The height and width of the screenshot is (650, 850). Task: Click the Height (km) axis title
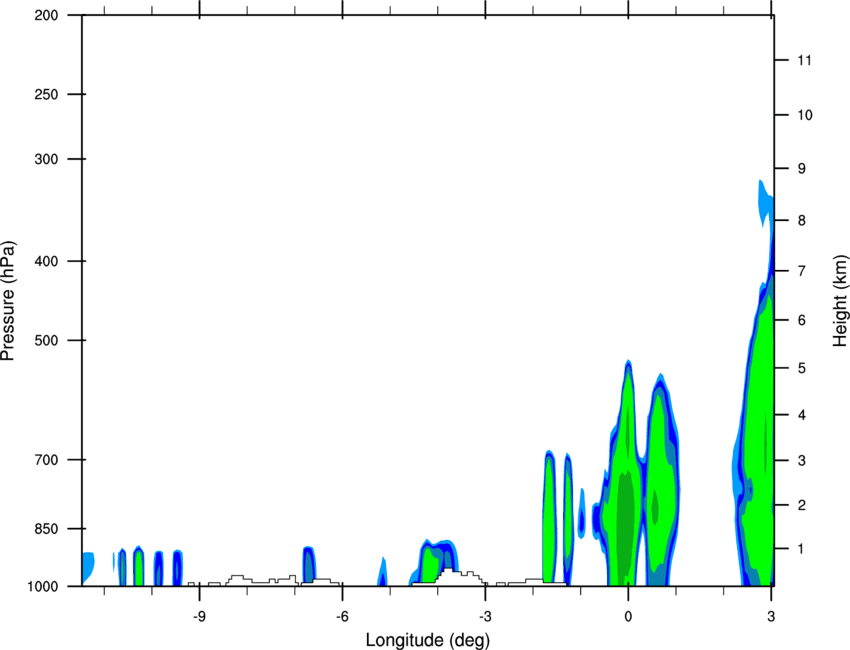point(840,300)
